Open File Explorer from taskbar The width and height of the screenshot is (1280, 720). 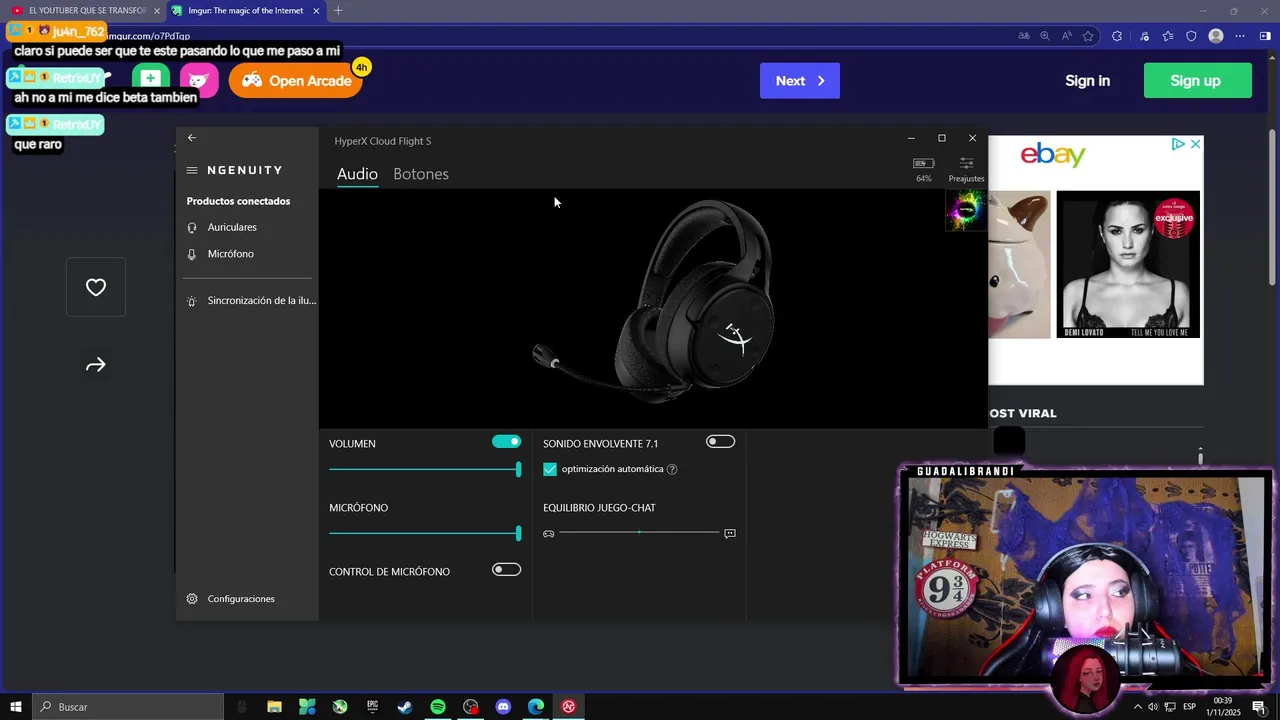pyautogui.click(x=274, y=707)
